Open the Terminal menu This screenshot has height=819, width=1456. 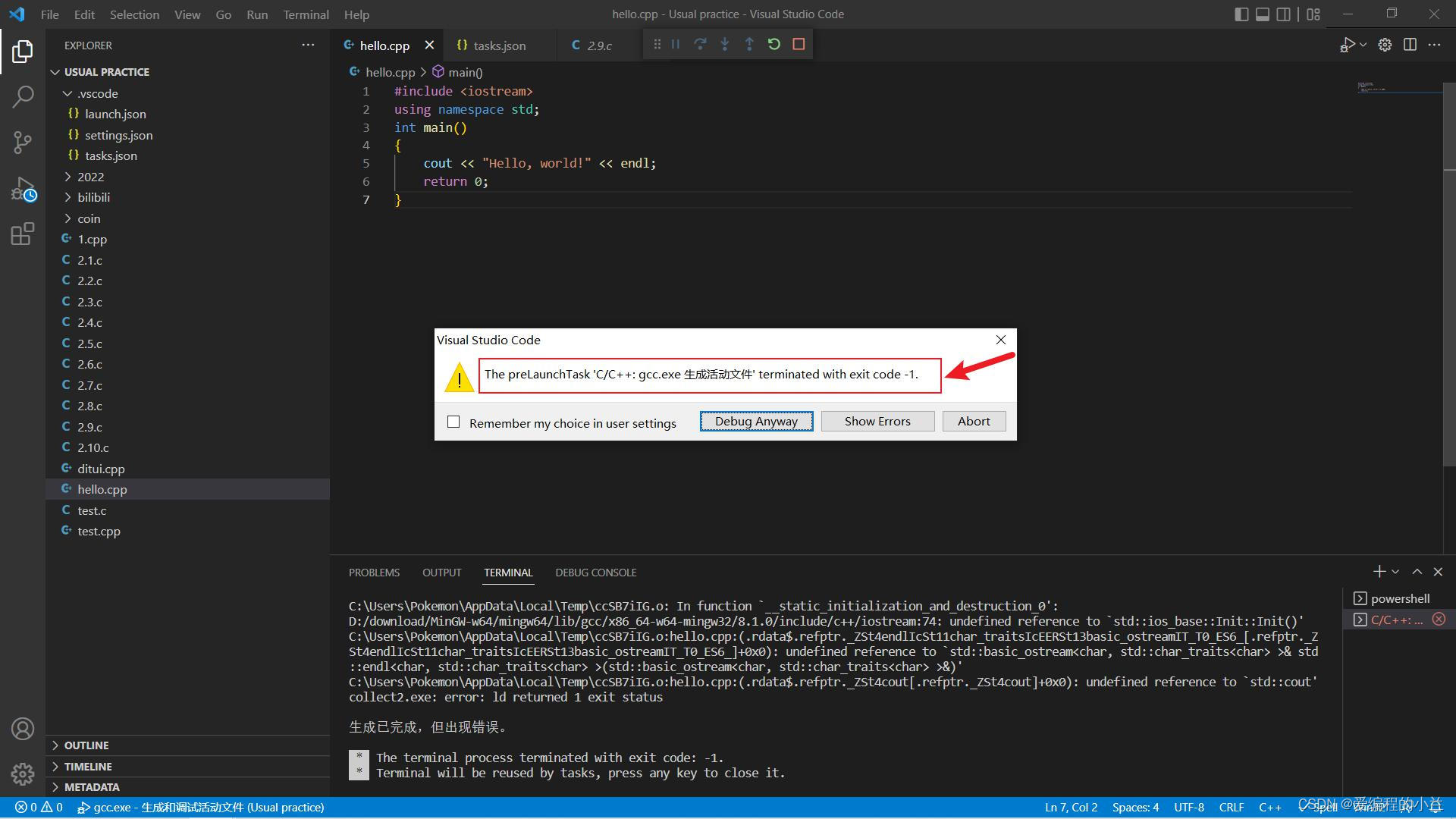pyautogui.click(x=306, y=14)
